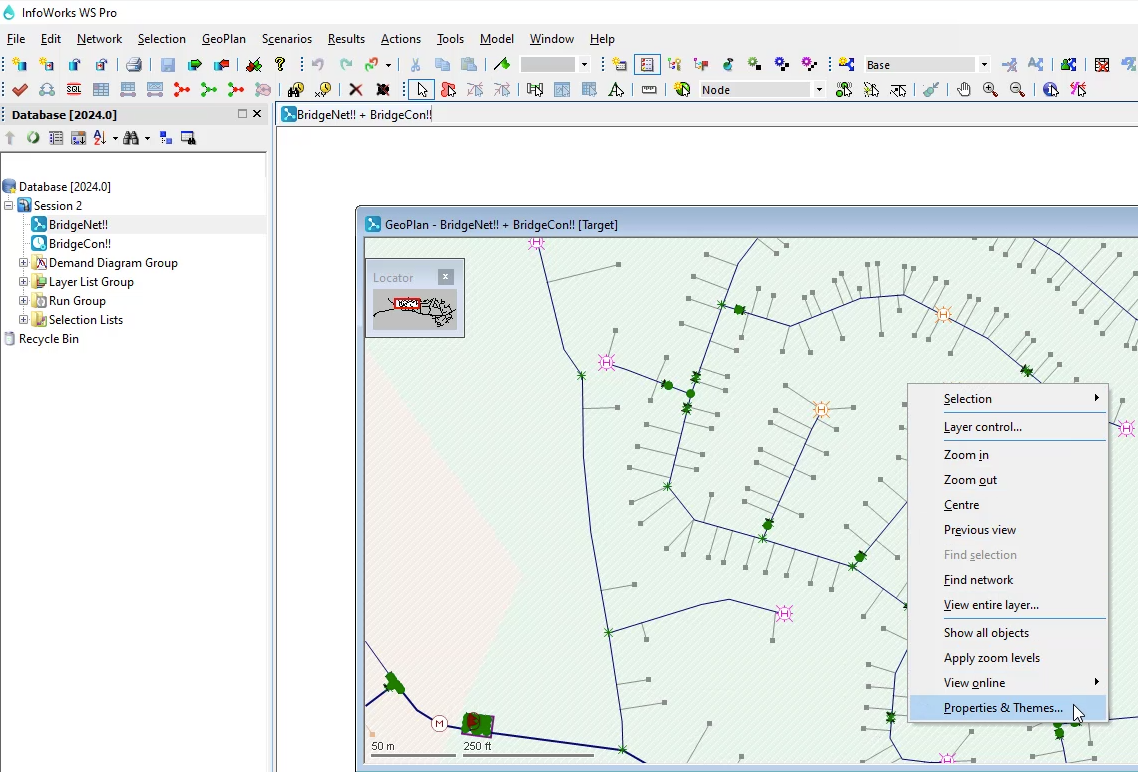
Task: Choose Properties & Themes... from context menu
Action: pyautogui.click(x=1008, y=708)
